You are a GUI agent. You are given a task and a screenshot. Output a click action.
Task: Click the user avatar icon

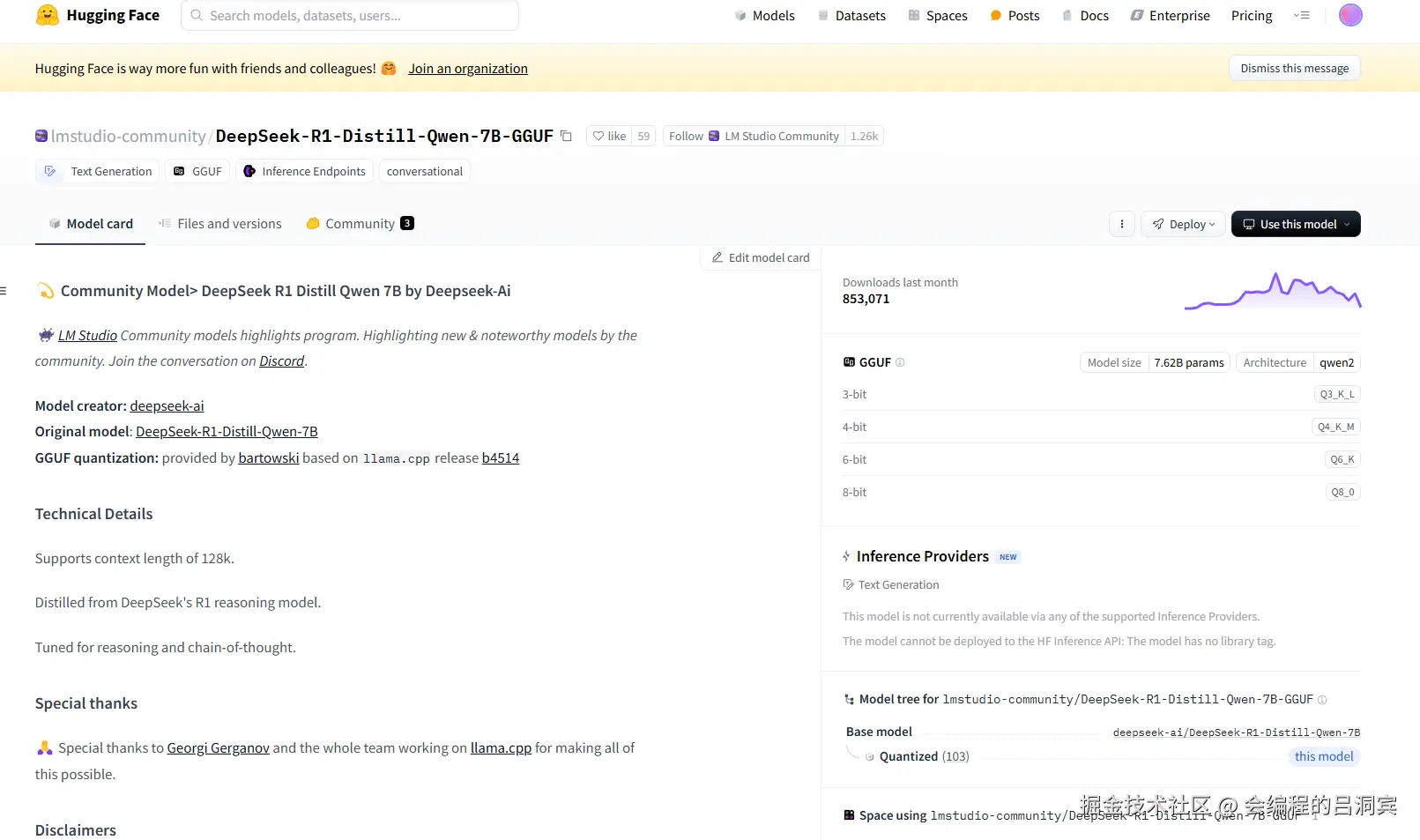click(1350, 15)
